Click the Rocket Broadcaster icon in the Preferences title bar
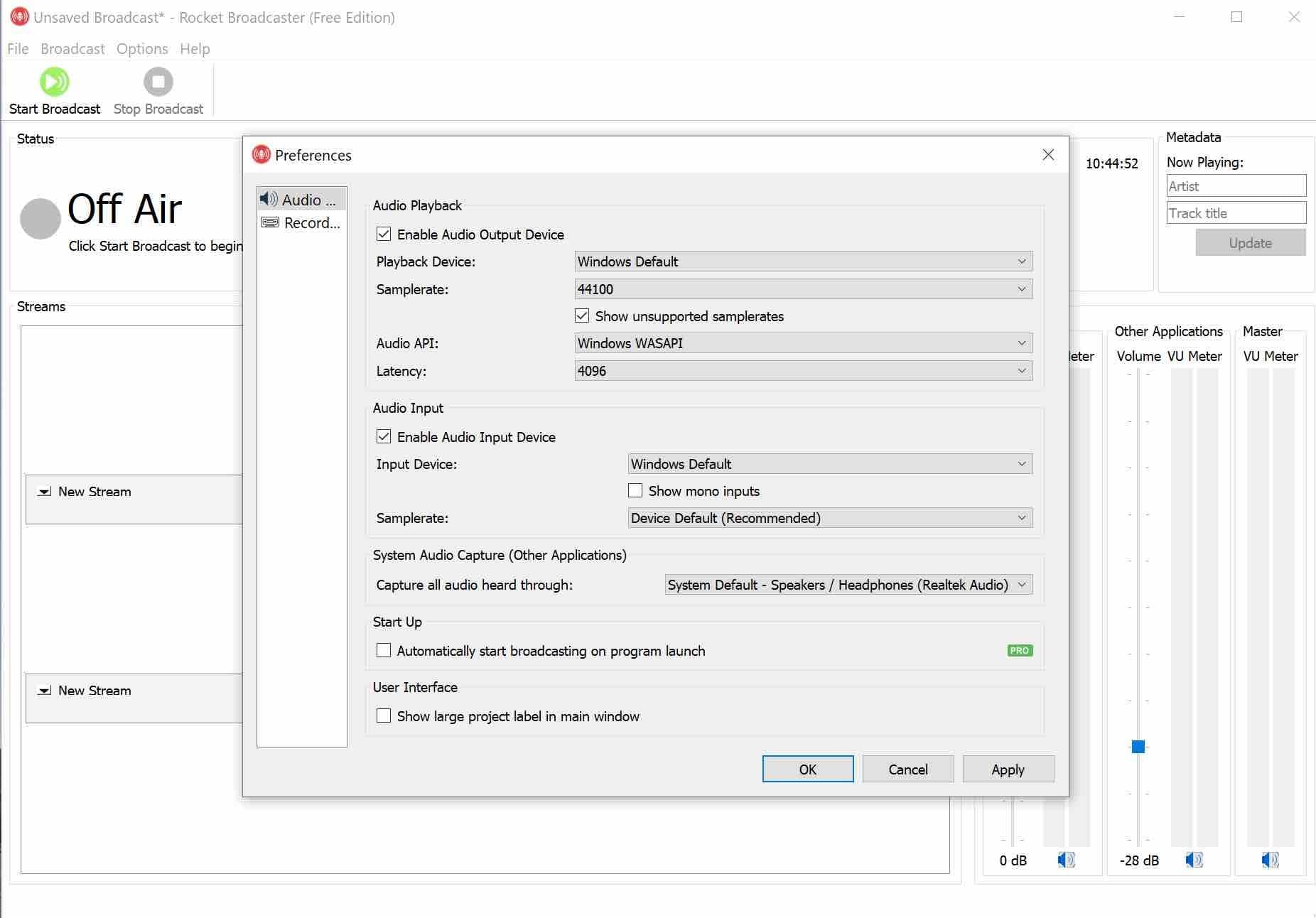The width and height of the screenshot is (1316, 918). pos(262,155)
